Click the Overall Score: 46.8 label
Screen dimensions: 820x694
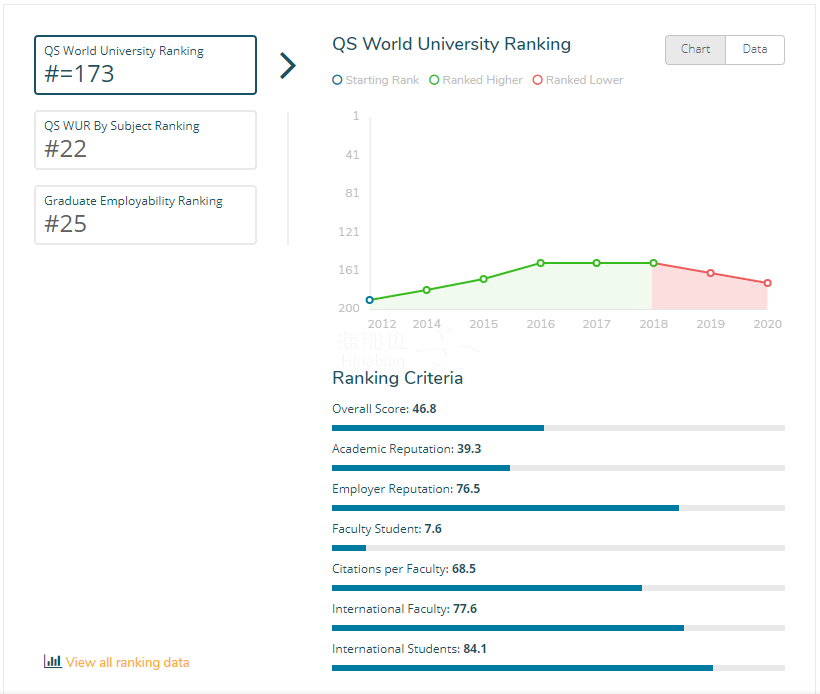click(384, 409)
